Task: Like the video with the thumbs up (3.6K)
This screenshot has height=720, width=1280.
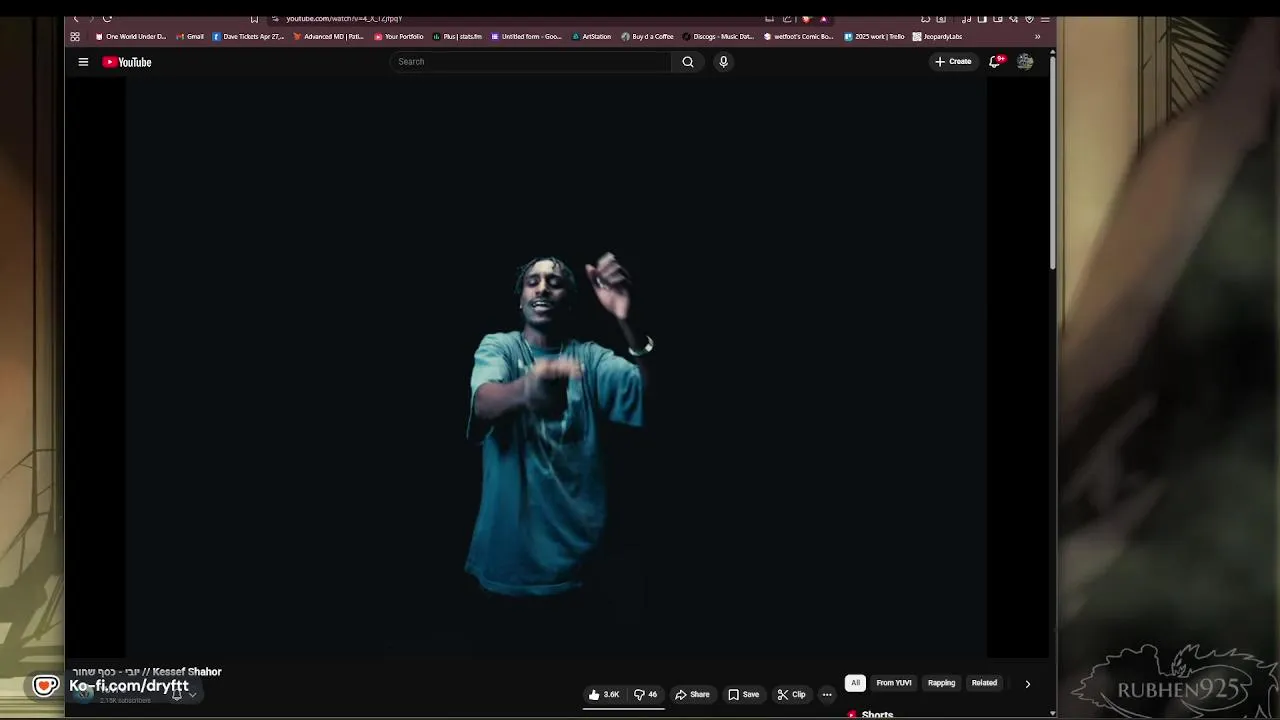Action: (x=604, y=694)
